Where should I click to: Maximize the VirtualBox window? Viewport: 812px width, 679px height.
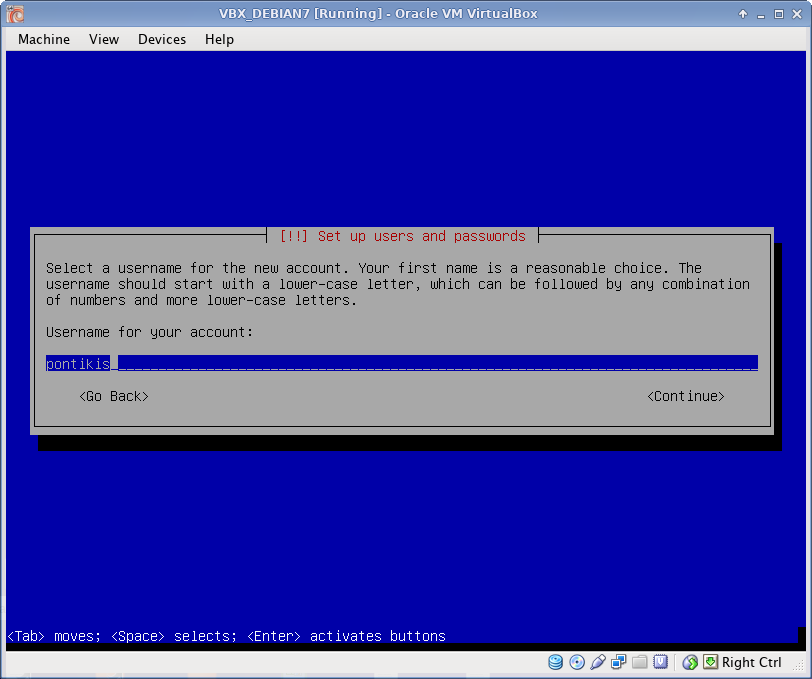[778, 14]
